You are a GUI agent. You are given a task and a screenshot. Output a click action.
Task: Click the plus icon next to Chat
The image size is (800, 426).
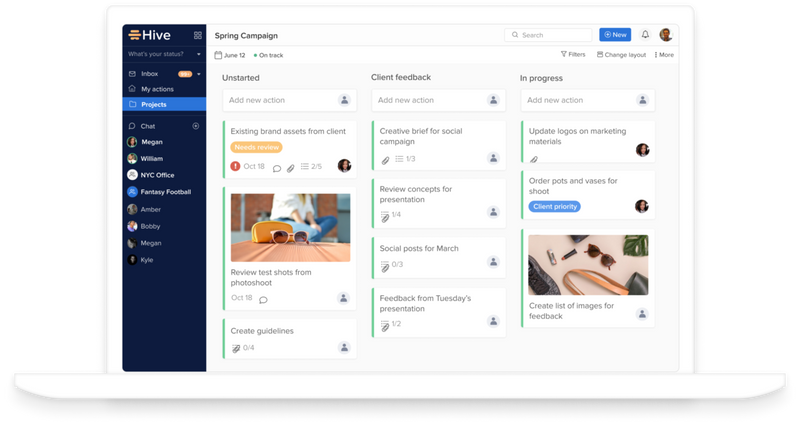point(196,126)
